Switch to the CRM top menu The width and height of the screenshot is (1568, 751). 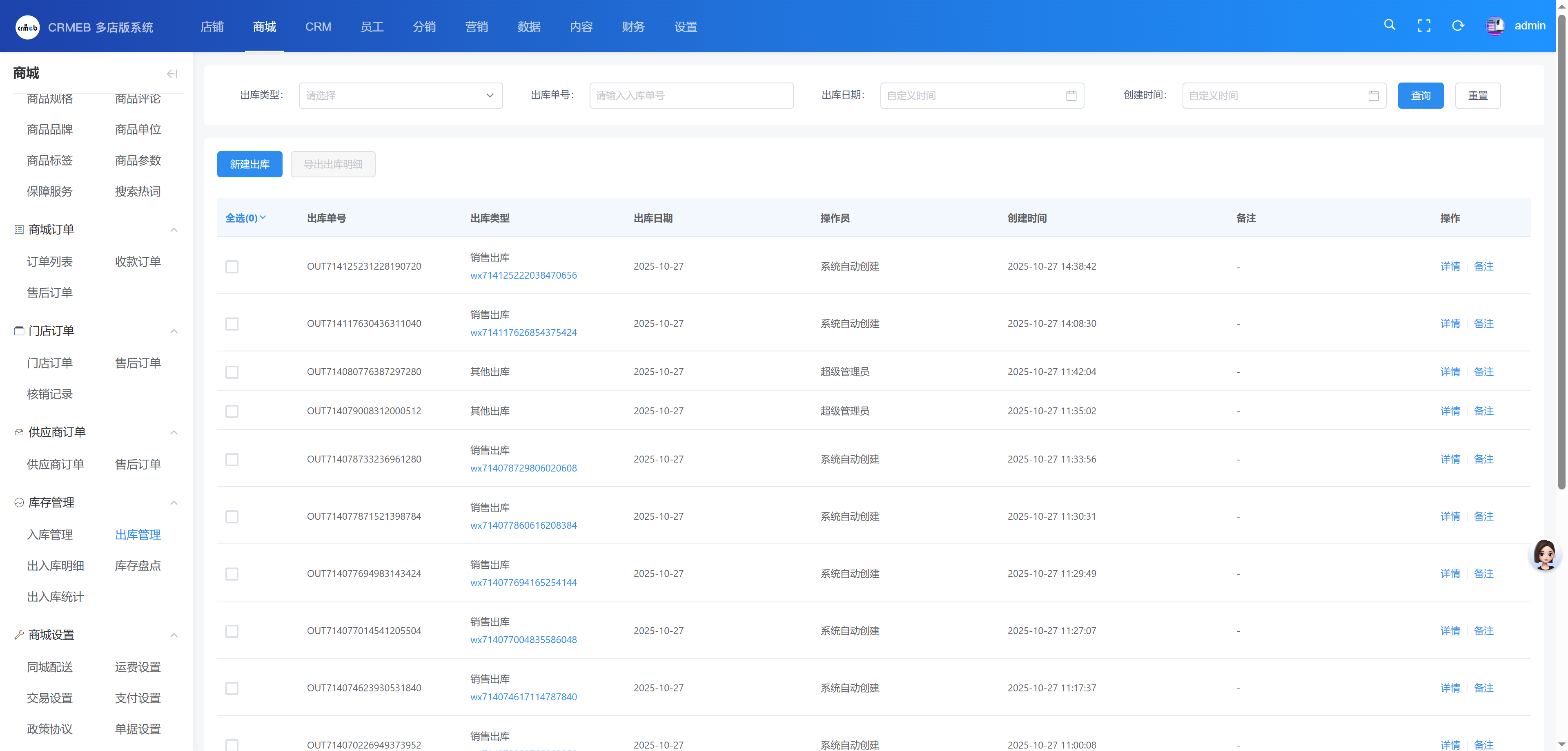[x=318, y=27]
